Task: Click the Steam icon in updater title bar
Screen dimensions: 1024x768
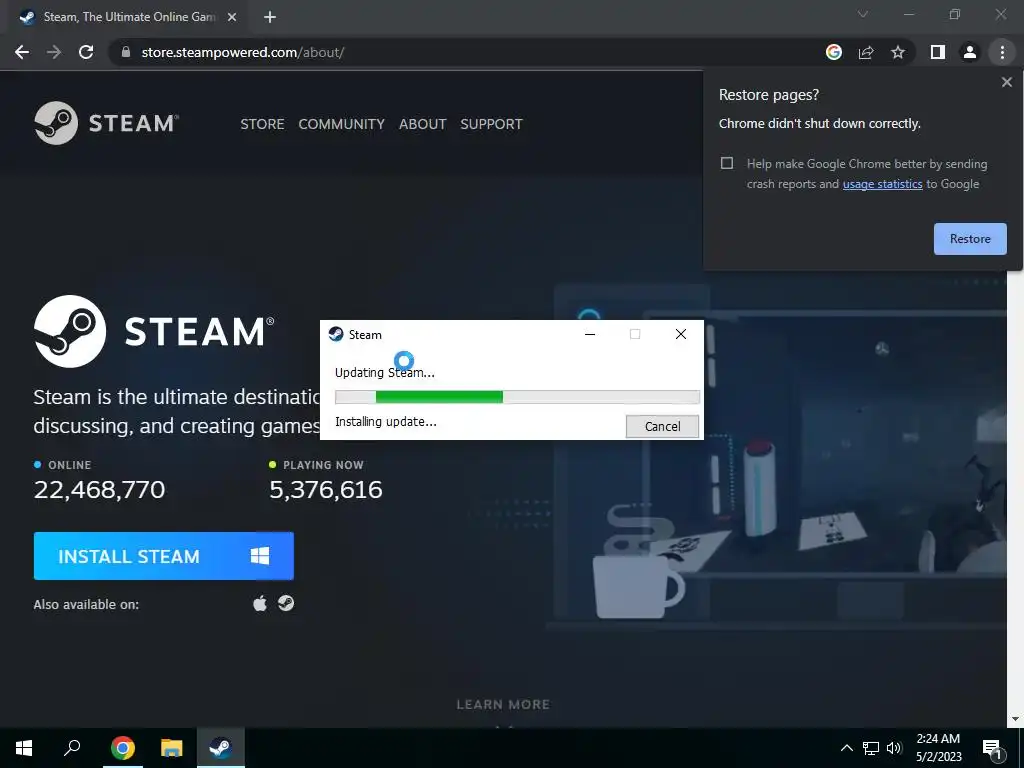Action: (336, 334)
